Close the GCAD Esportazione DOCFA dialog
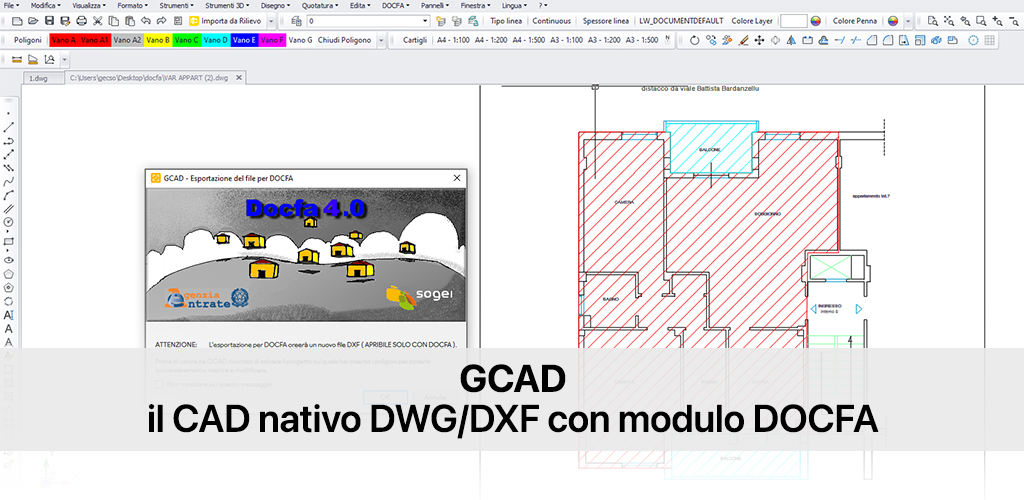The height and width of the screenshot is (500, 1024). (x=457, y=178)
